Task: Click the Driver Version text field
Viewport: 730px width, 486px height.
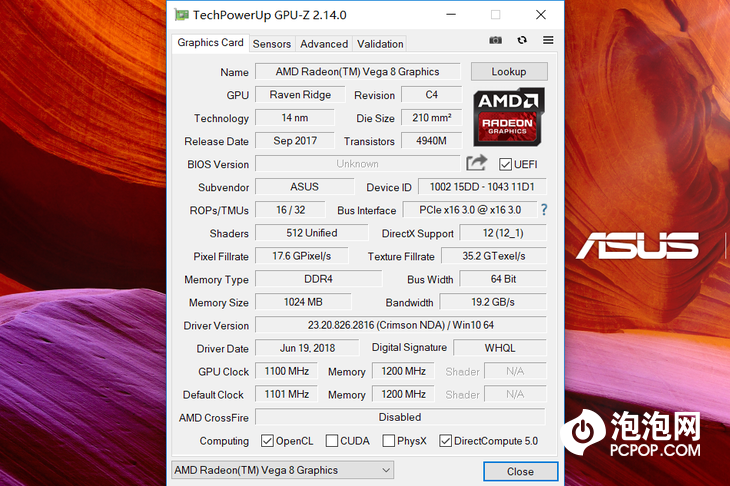Action: point(400,325)
